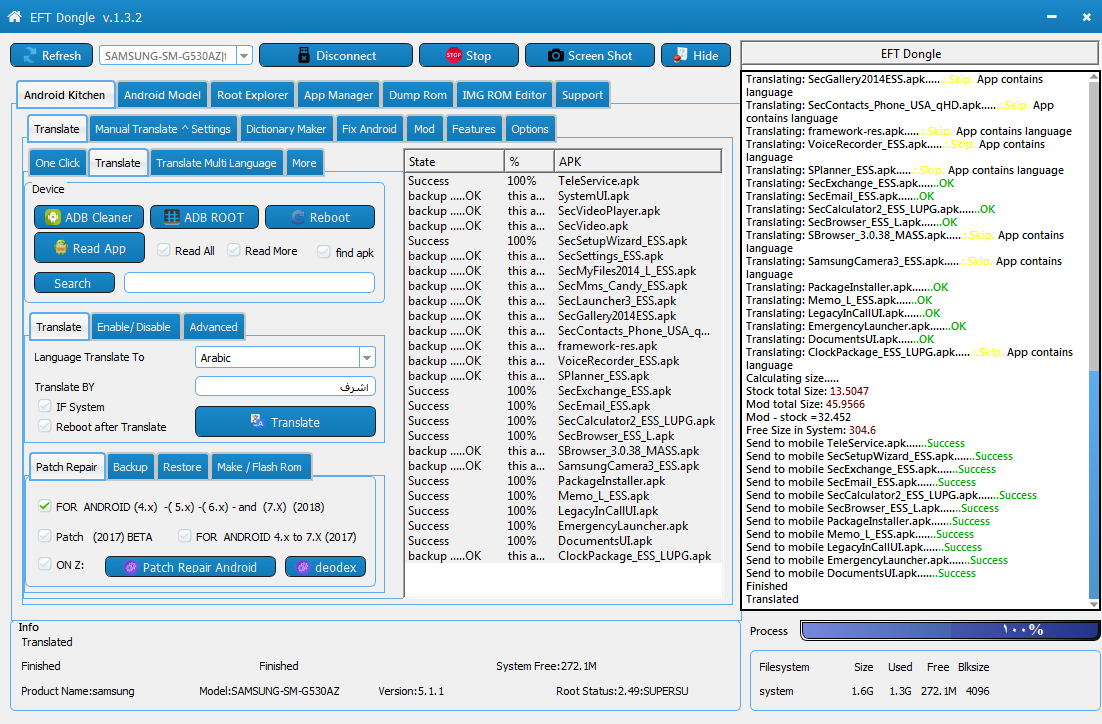
Task: Click the Process progress bar
Action: point(949,630)
